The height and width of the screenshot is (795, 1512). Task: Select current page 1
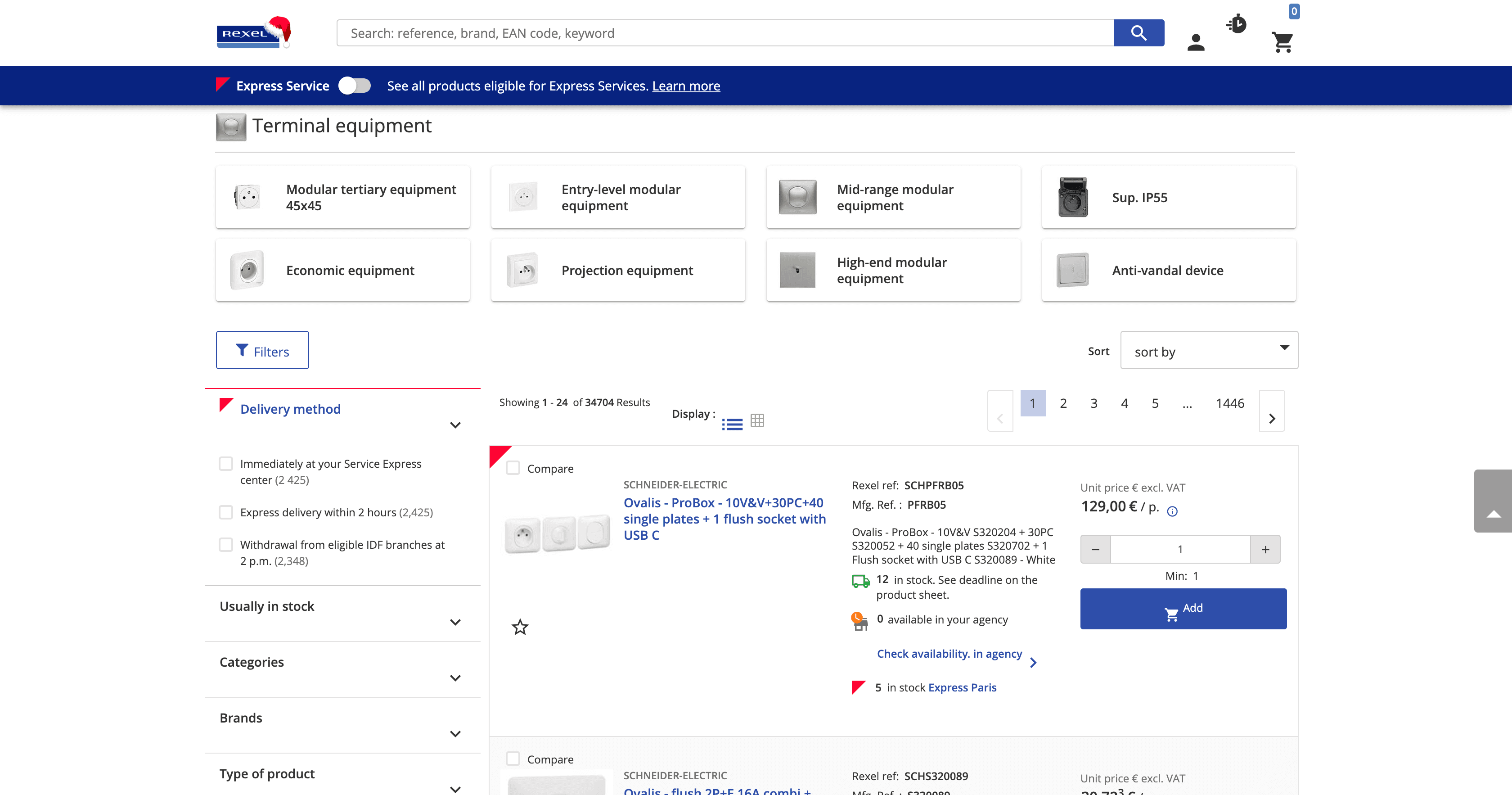click(1033, 403)
